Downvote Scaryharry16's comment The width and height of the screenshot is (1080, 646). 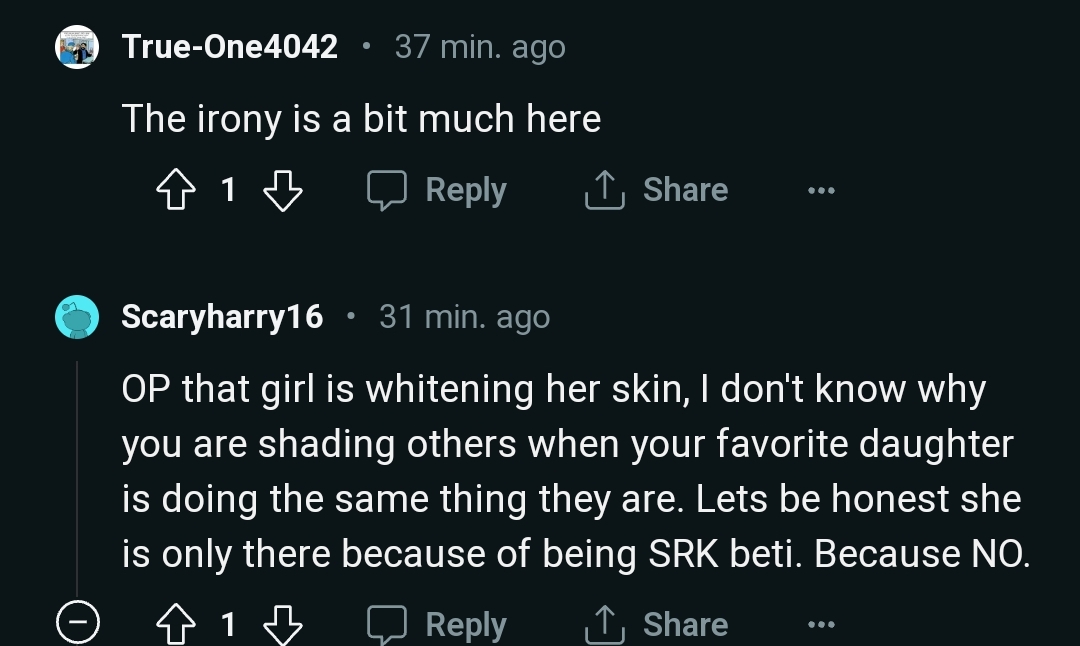click(x=282, y=625)
